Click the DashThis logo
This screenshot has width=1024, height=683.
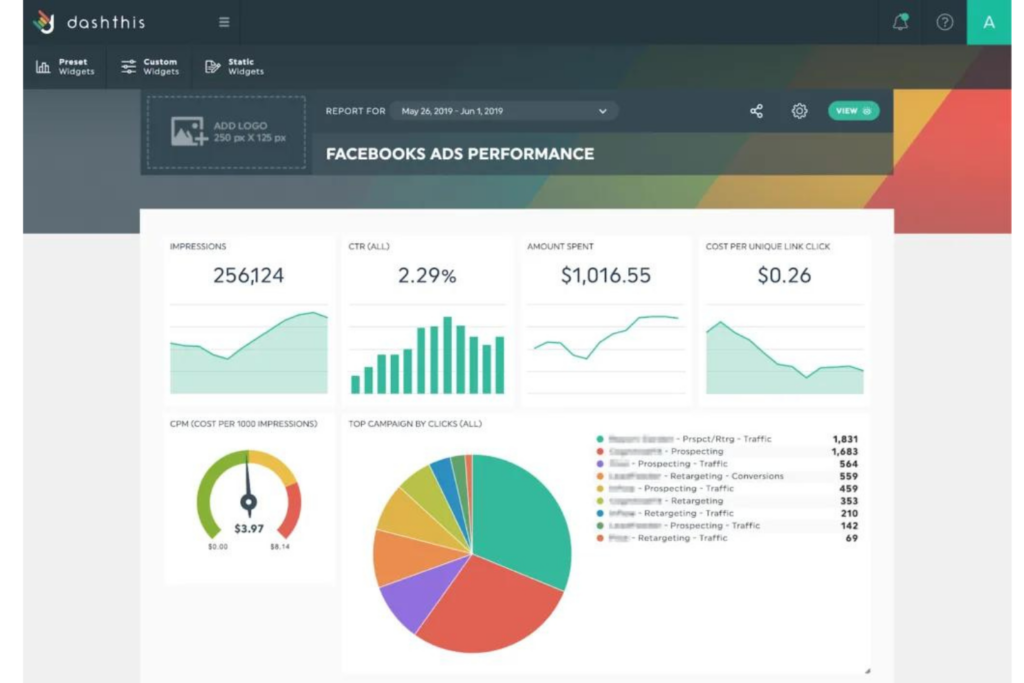pyautogui.click(x=89, y=22)
